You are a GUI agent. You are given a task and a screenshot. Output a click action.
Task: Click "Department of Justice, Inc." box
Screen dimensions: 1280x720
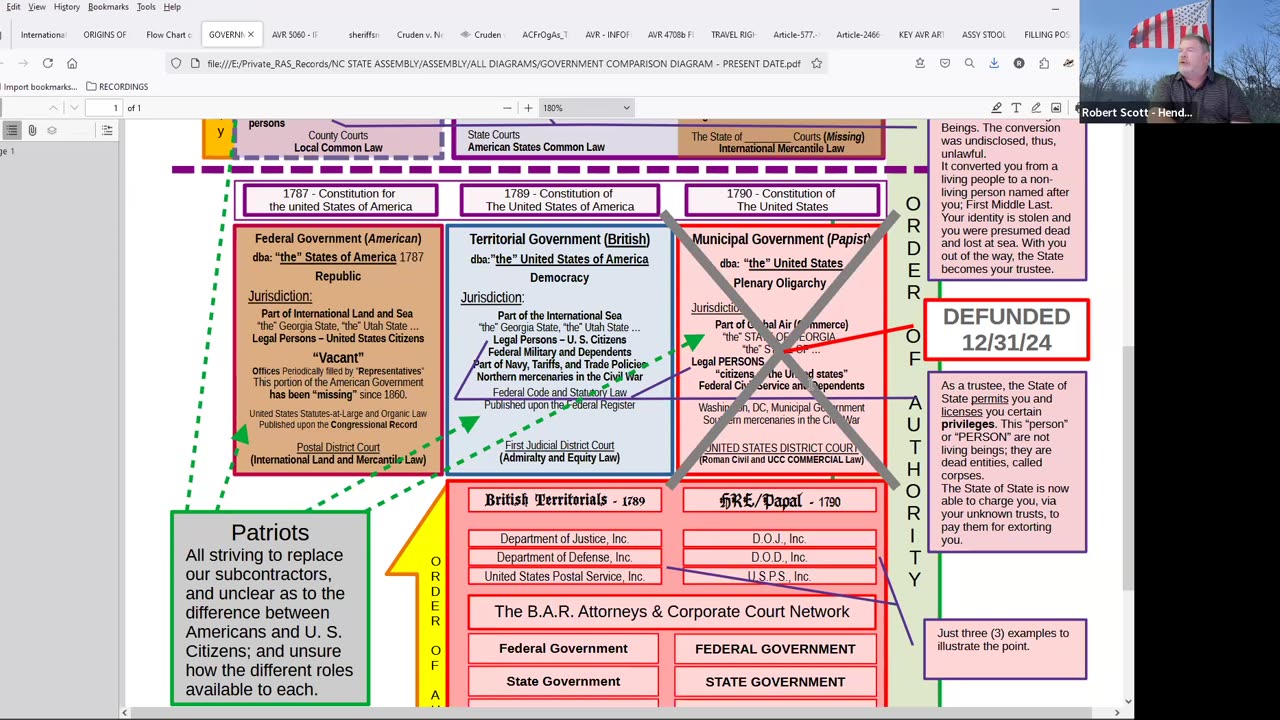565,539
